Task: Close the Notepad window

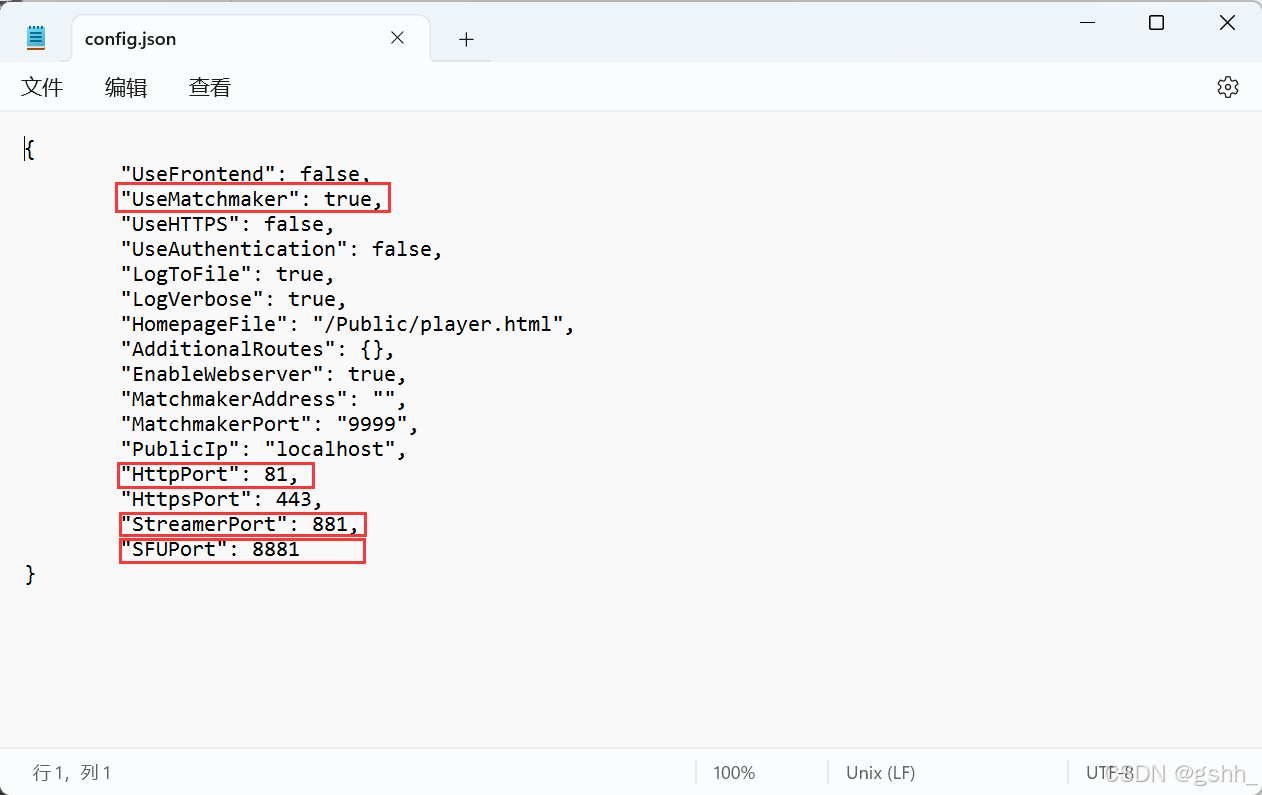Action: tap(1227, 23)
